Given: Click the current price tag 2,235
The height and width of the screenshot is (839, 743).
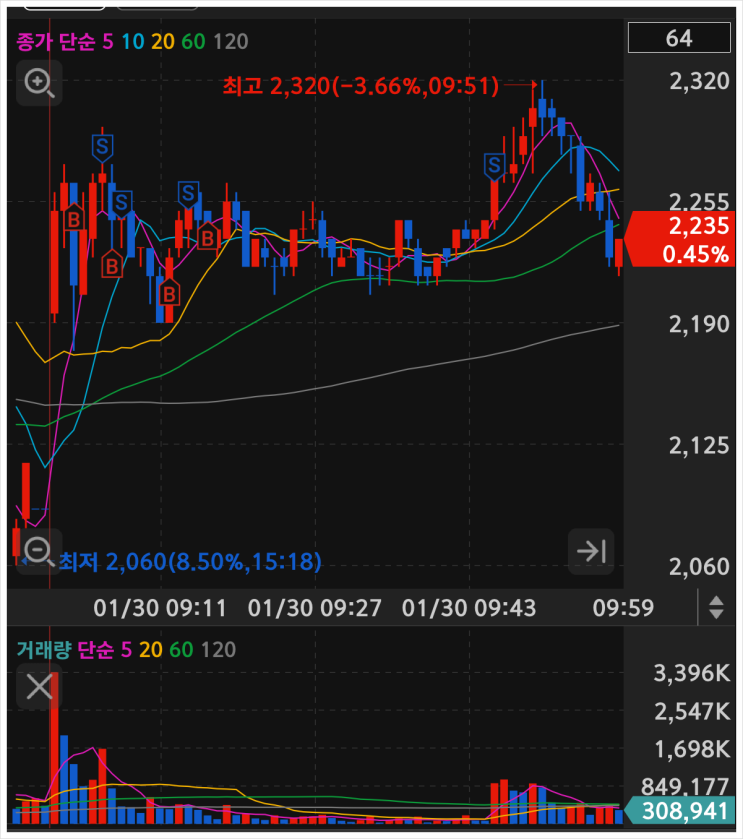Looking at the screenshot, I should pyautogui.click(x=680, y=239).
